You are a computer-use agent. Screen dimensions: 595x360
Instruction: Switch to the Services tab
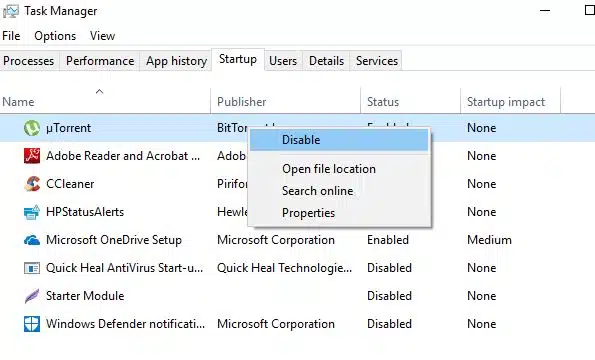[377, 61]
